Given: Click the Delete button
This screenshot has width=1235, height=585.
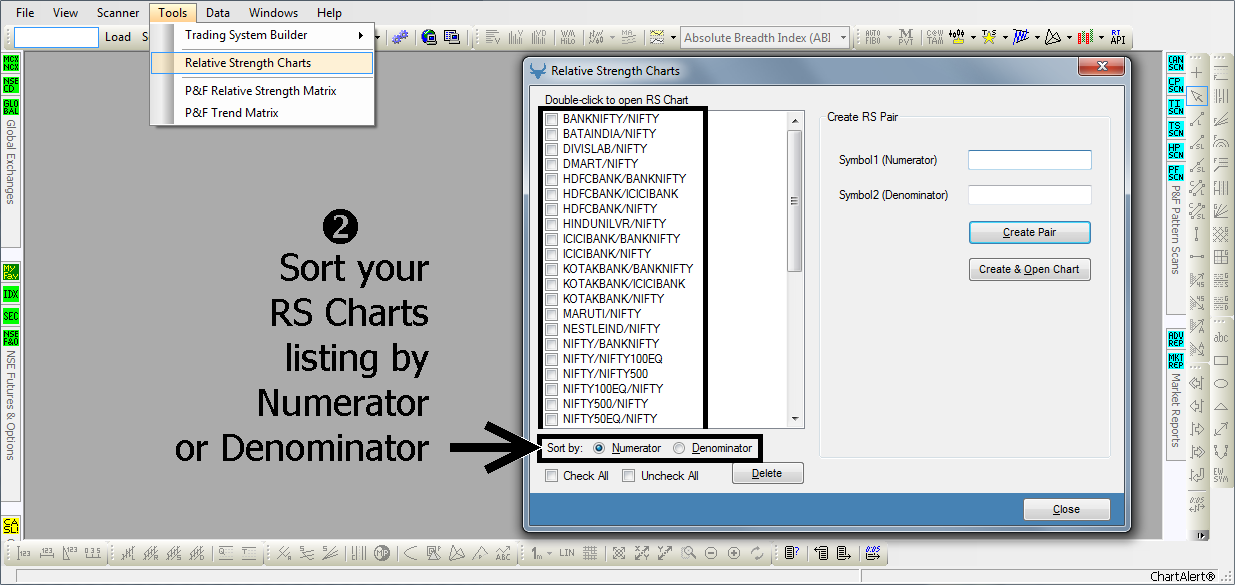Looking at the screenshot, I should tap(767, 473).
